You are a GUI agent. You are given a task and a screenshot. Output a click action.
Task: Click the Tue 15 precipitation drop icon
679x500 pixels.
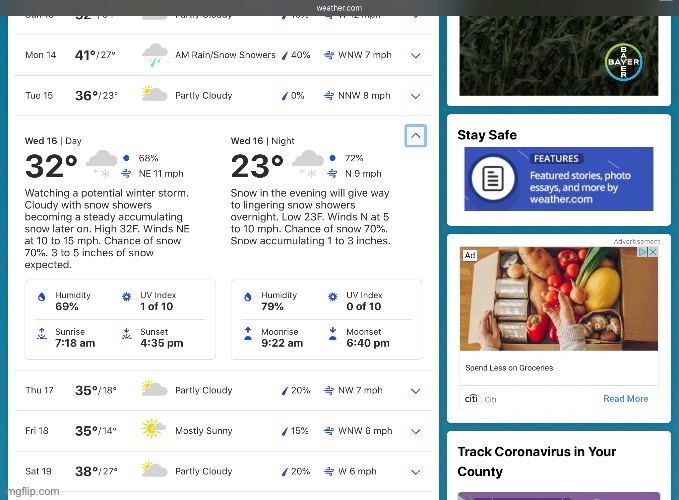(x=285, y=96)
